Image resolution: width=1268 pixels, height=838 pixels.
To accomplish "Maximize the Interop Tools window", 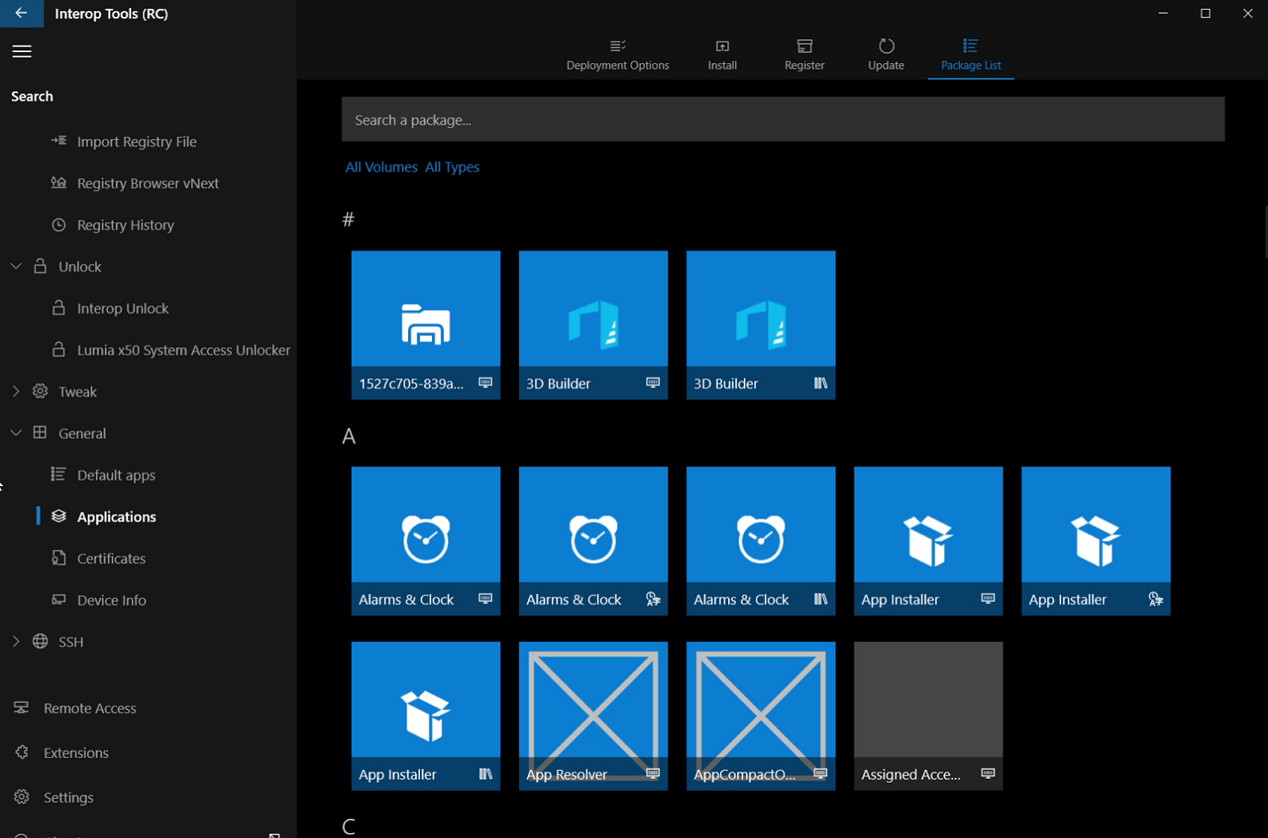I will click(x=1205, y=13).
